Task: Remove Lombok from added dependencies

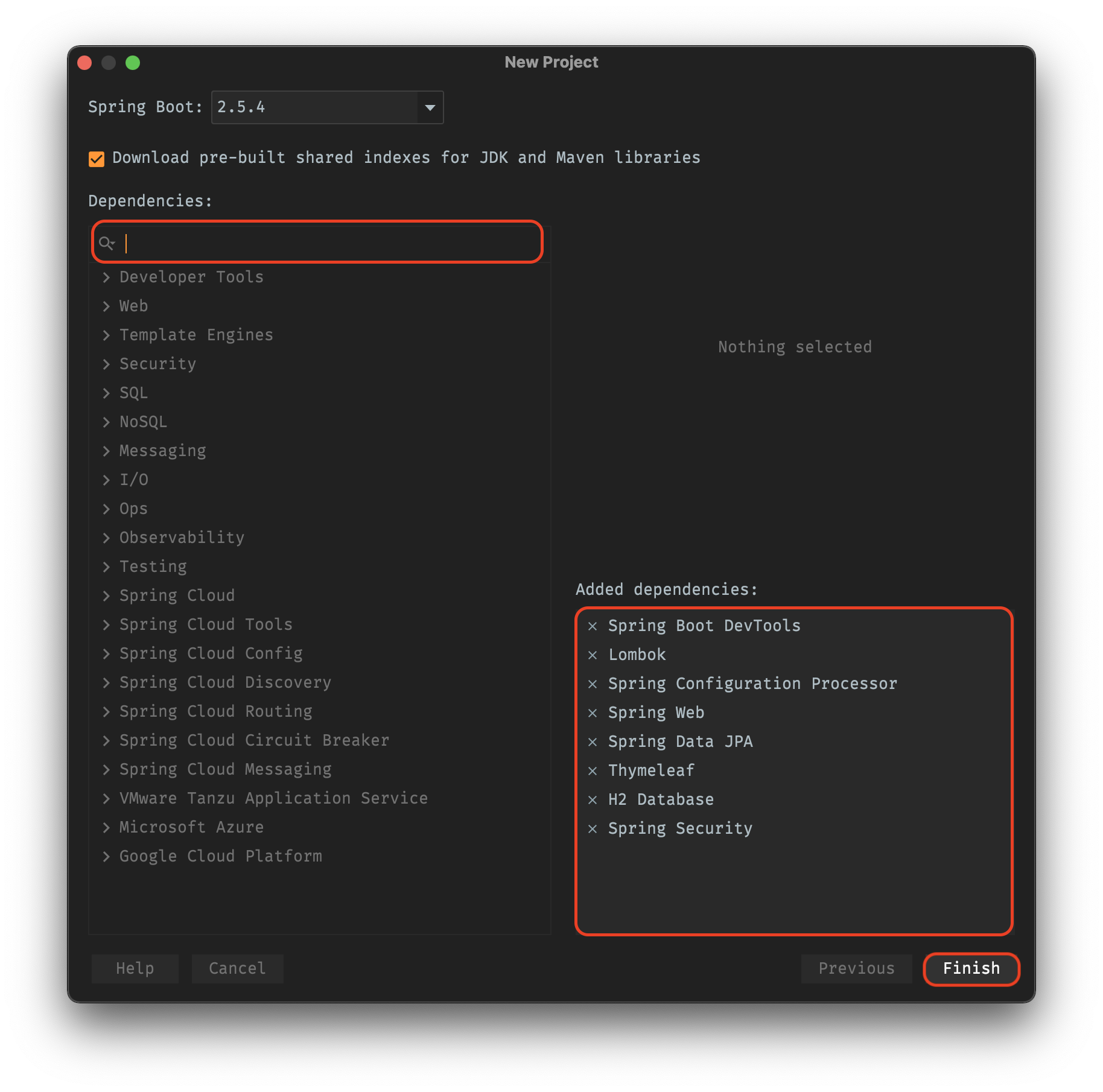Action: click(593, 655)
